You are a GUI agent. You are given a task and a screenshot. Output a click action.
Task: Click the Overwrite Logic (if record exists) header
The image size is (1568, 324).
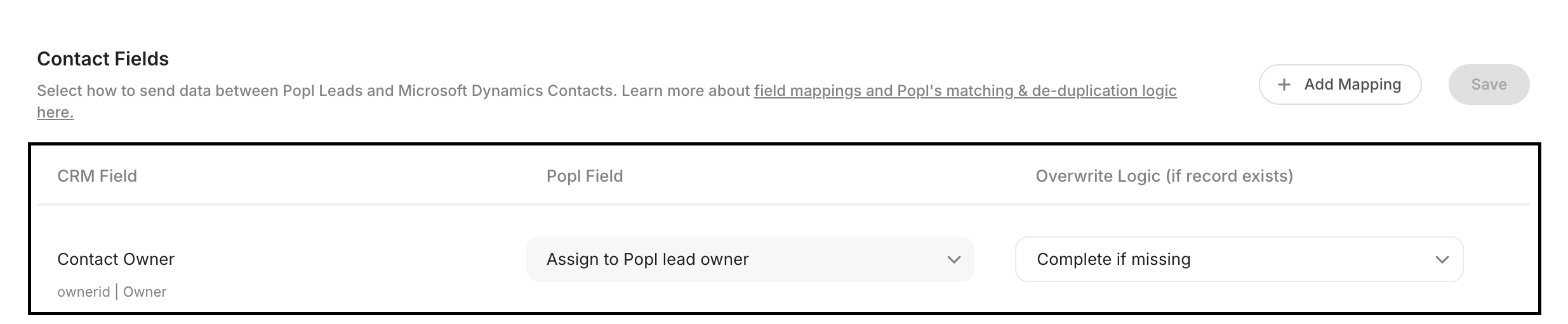(x=1164, y=176)
